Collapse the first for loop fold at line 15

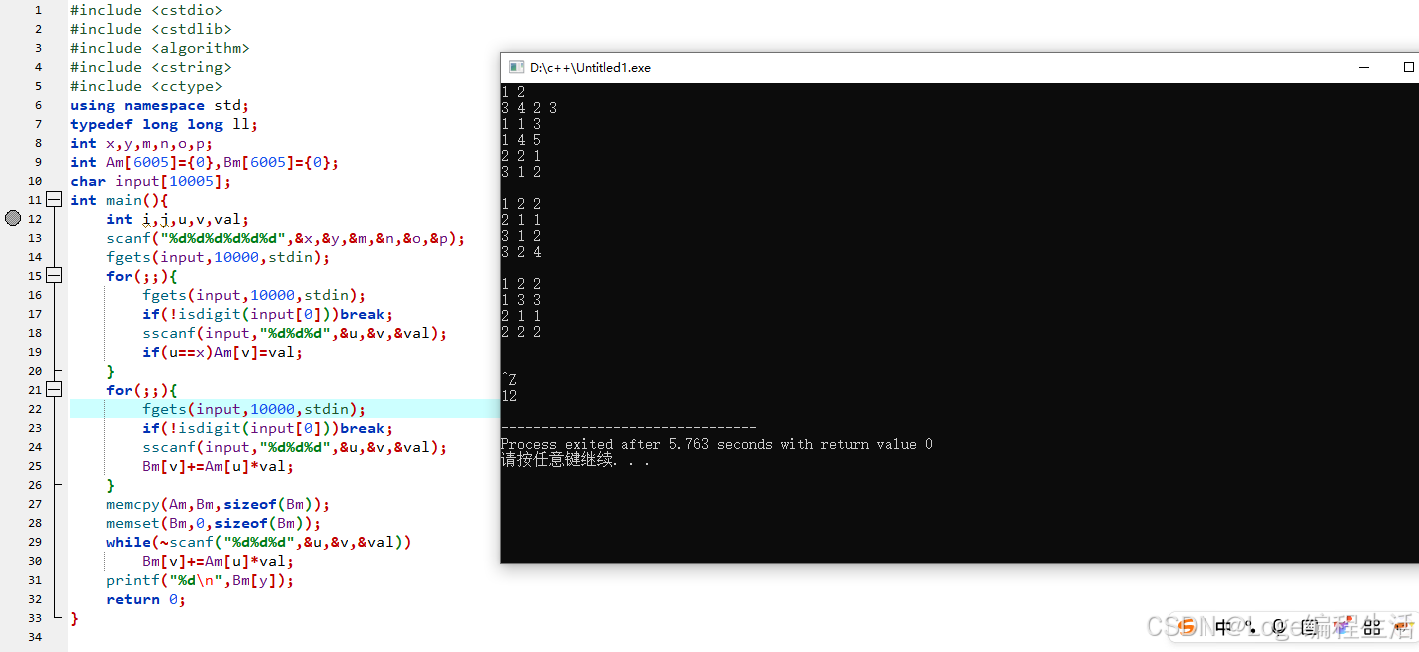[55, 276]
